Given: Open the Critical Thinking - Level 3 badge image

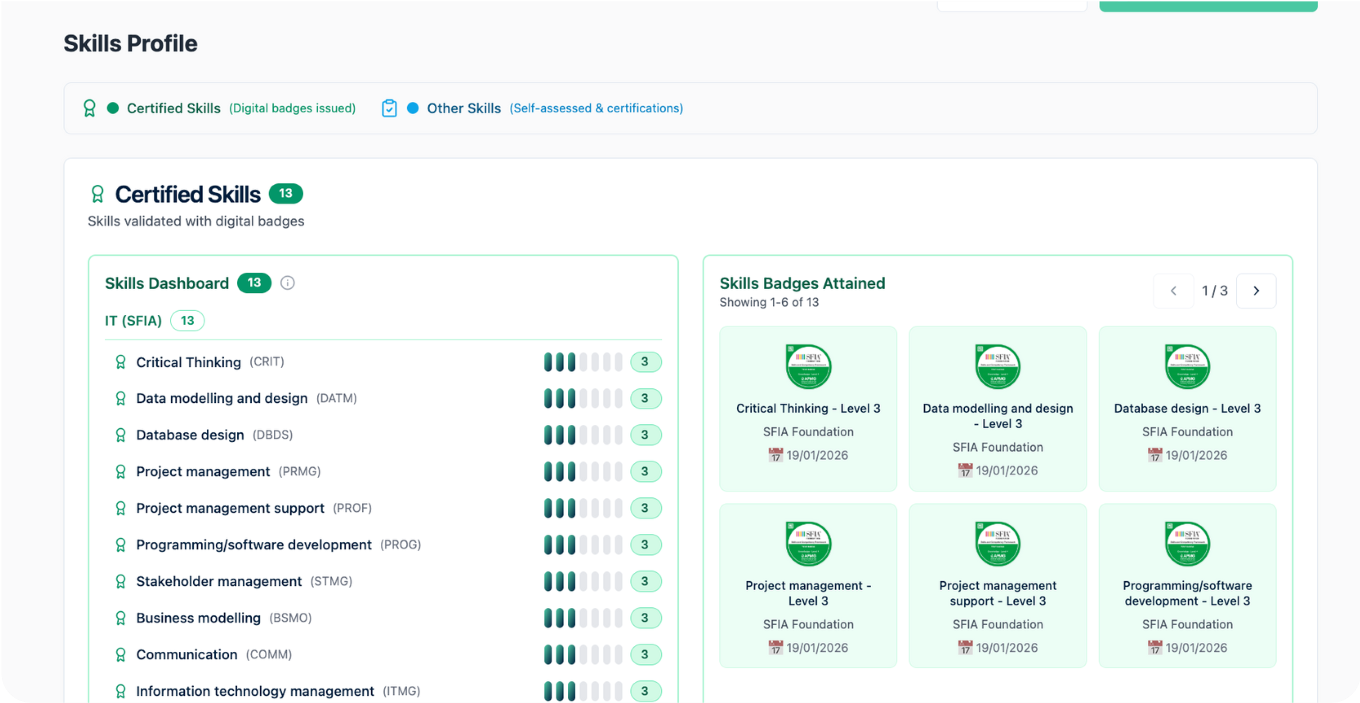Looking at the screenshot, I should [808, 366].
